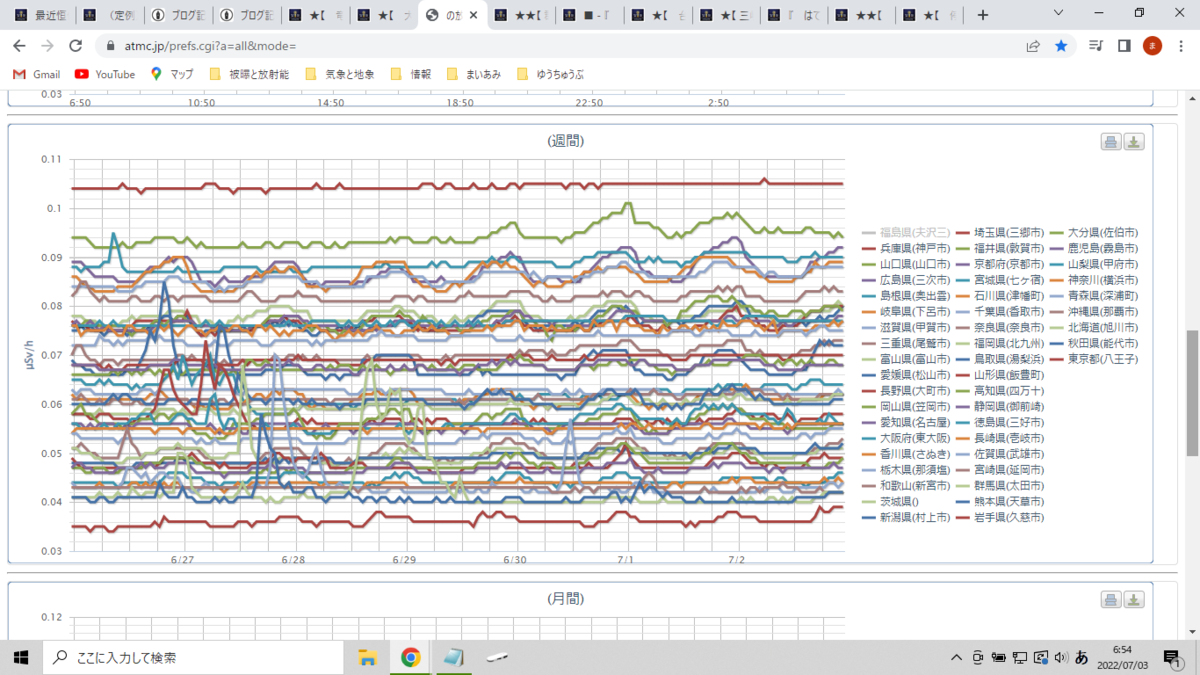Screen dimensions: 1200x675
Task: Toggle 兵庫県(神戸市) series in legend
Action: click(906, 248)
